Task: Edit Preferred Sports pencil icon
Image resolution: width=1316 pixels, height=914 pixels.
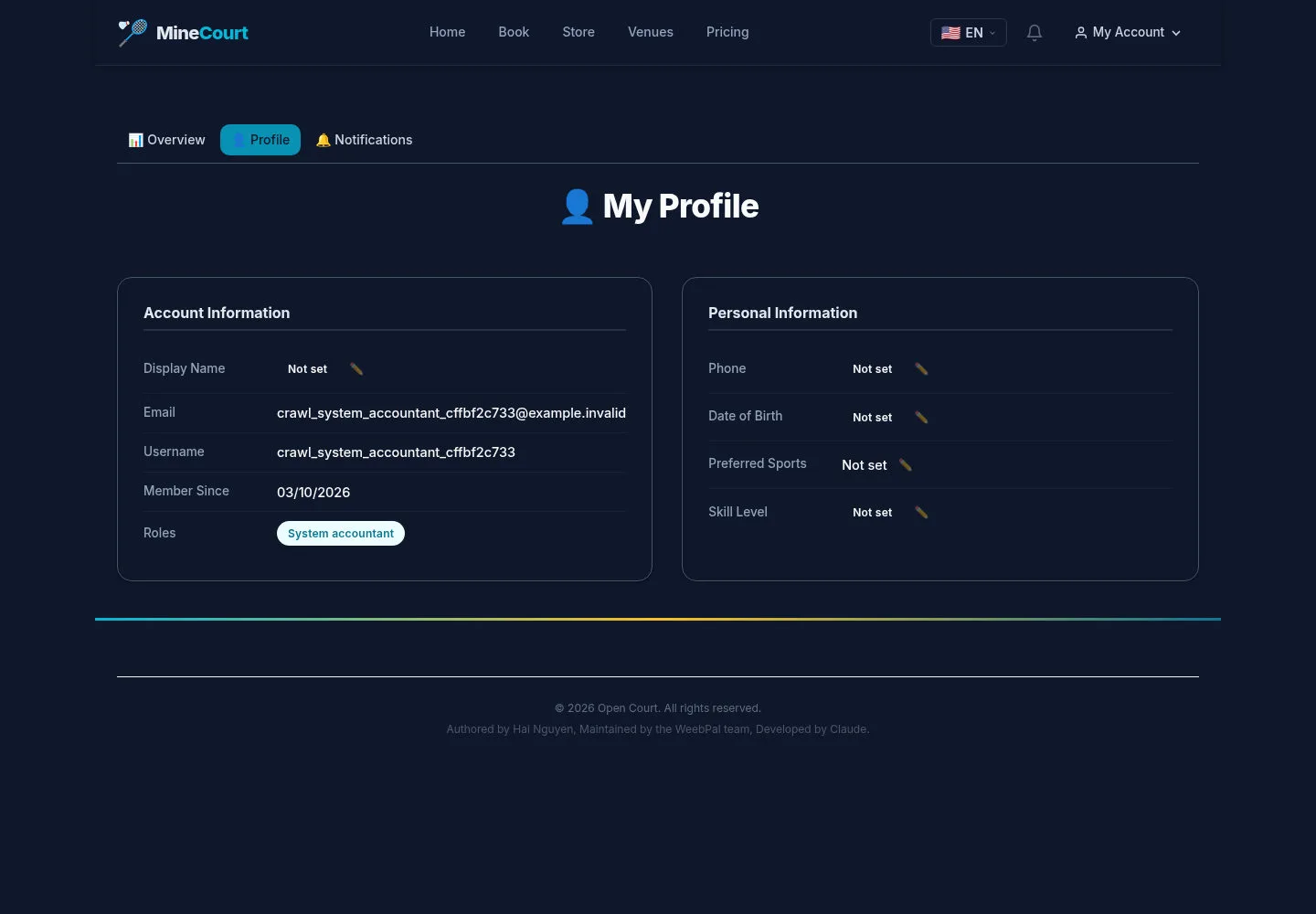Action: tap(906, 465)
